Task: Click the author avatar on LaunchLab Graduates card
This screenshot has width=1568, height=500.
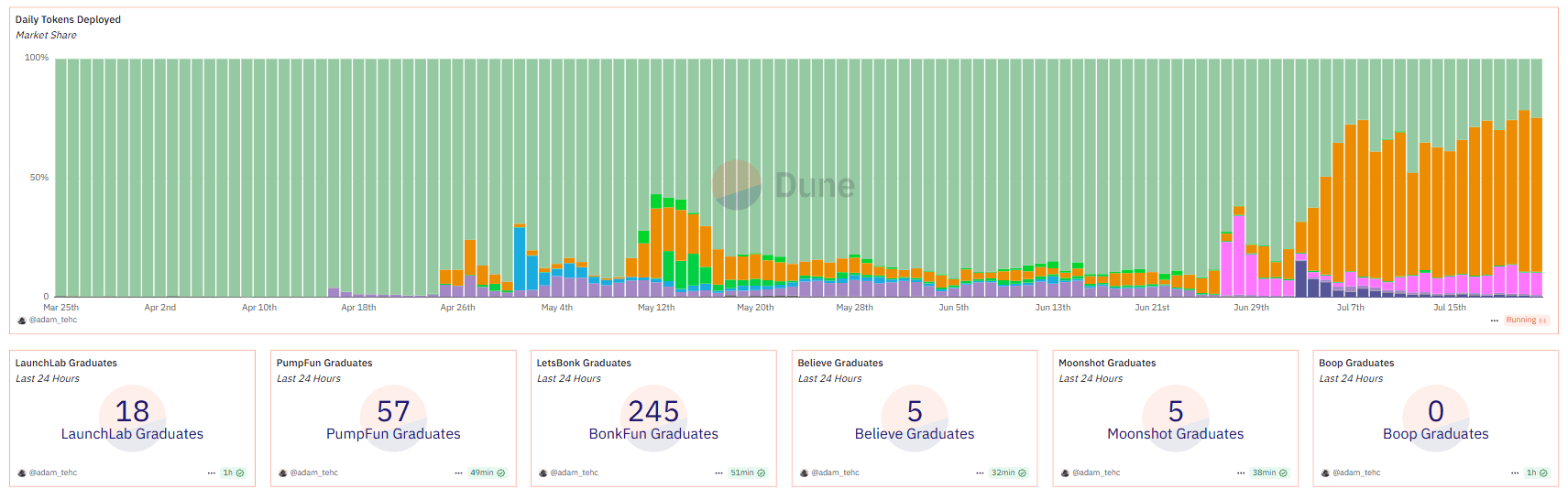Action: point(22,473)
